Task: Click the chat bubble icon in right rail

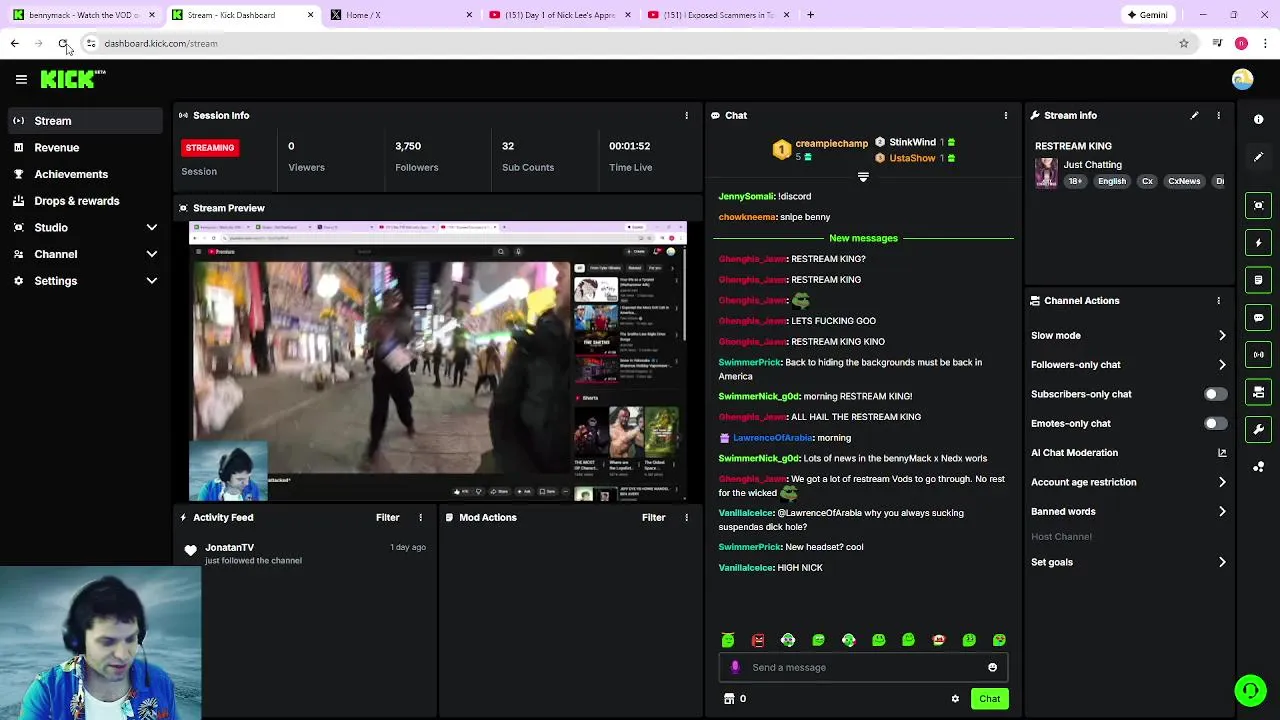Action: pyautogui.click(x=1258, y=317)
